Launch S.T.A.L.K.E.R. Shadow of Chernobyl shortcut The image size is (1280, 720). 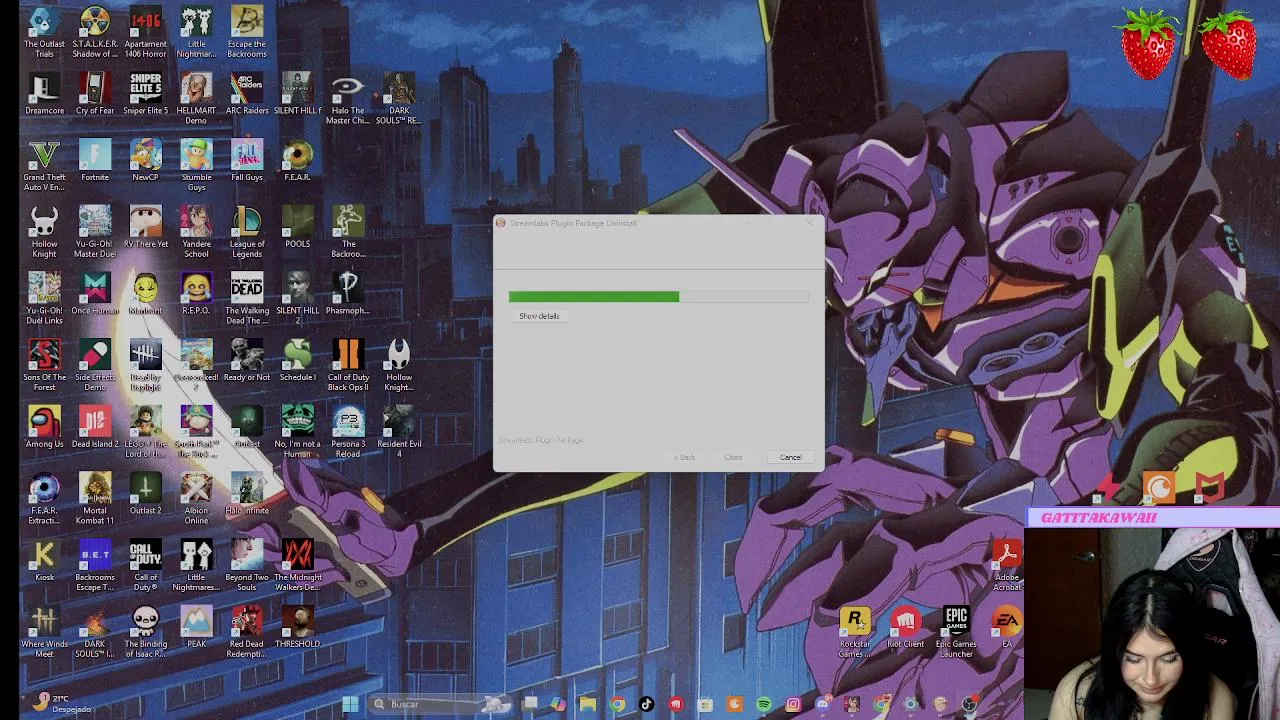point(95,33)
